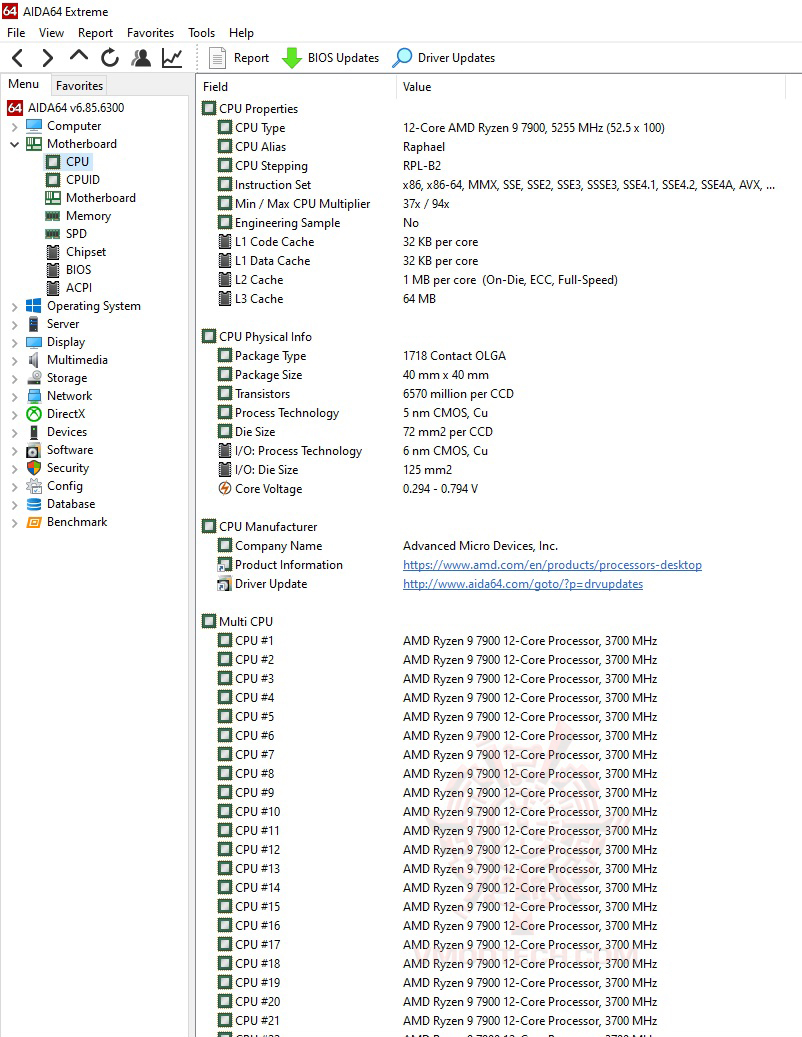Open the File menu

tap(16, 32)
